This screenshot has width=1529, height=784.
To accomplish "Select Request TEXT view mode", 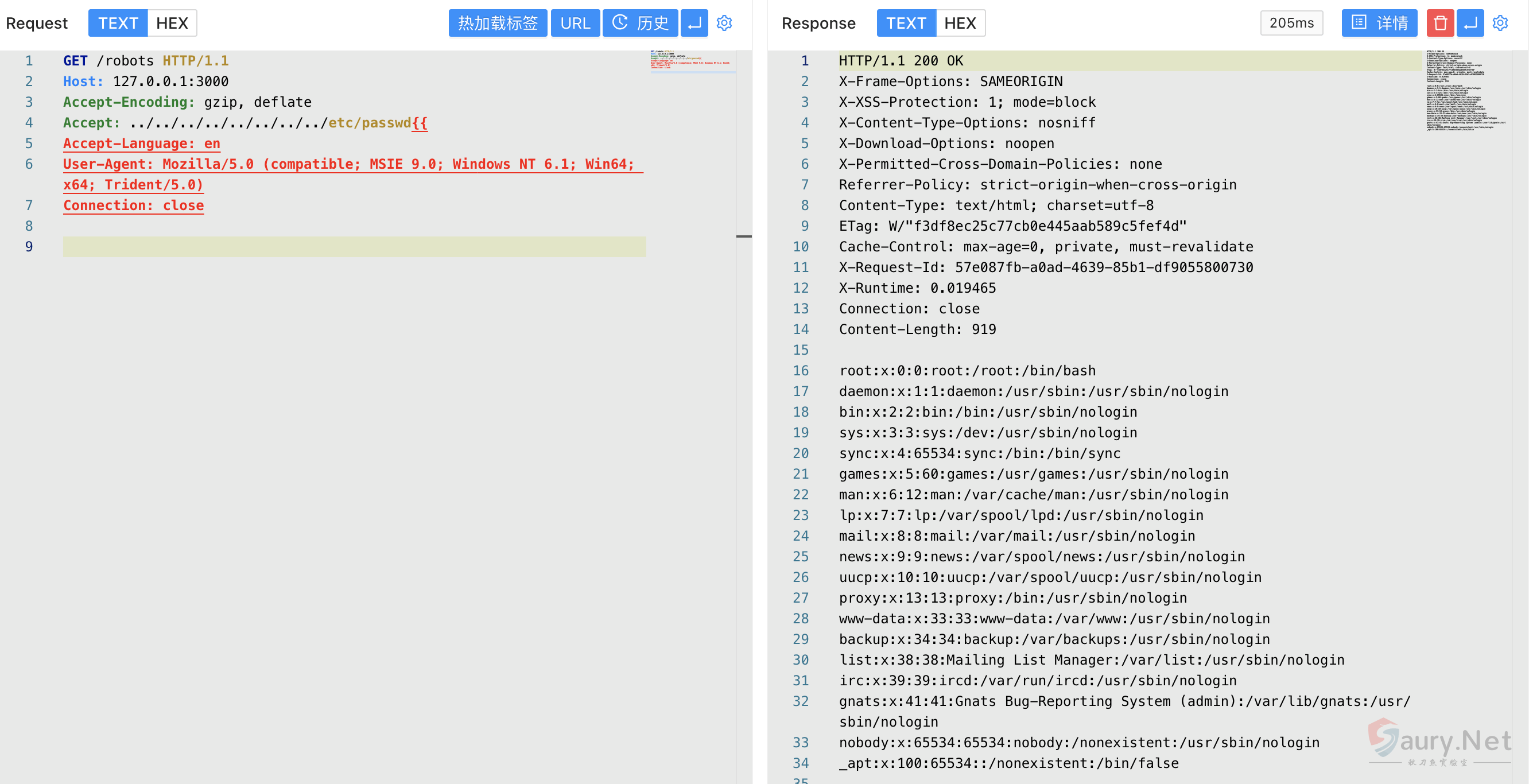I will [x=118, y=23].
